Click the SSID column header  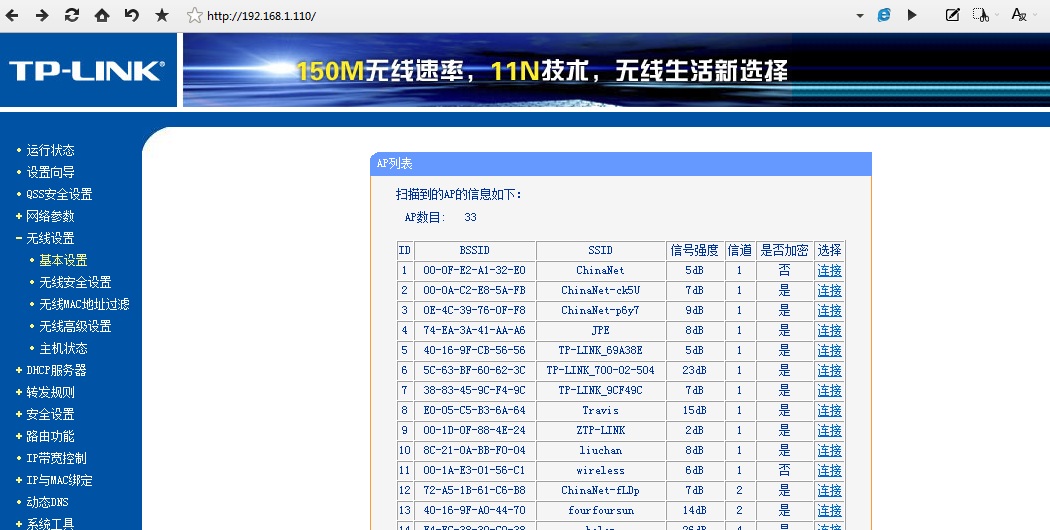pos(601,251)
